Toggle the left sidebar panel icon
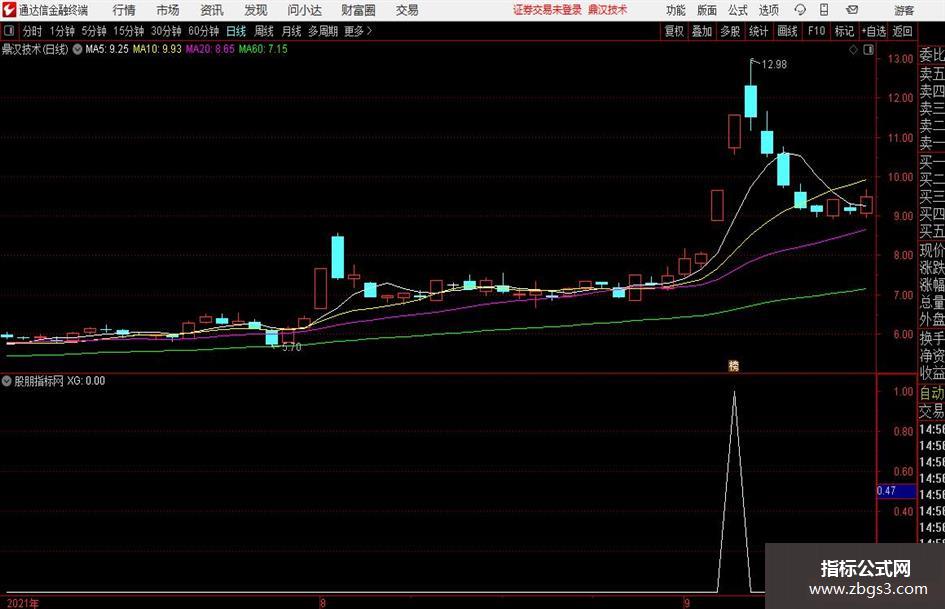Image resolution: width=945 pixels, height=609 pixels. [x=8, y=31]
